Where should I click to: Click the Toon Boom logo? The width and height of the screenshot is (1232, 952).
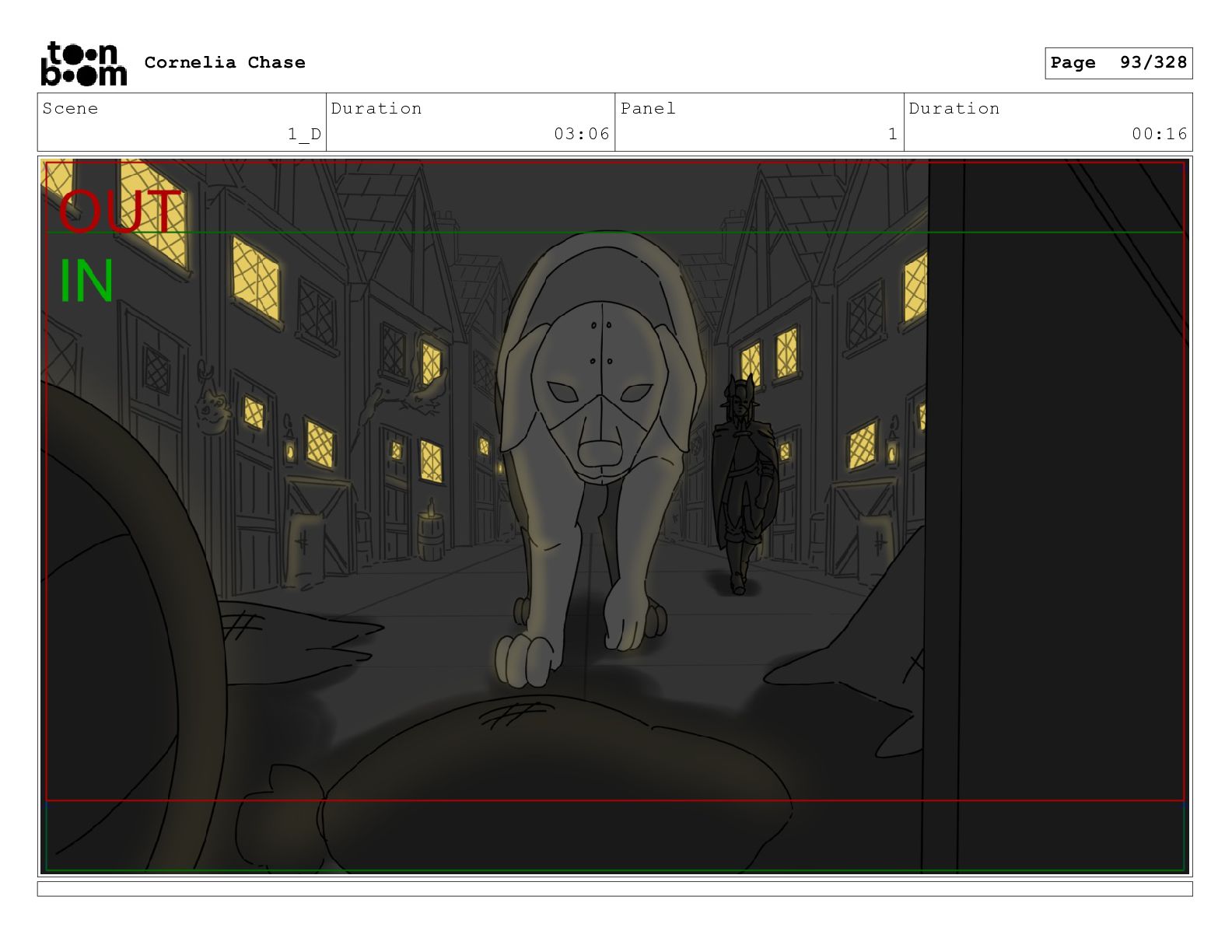point(83,64)
